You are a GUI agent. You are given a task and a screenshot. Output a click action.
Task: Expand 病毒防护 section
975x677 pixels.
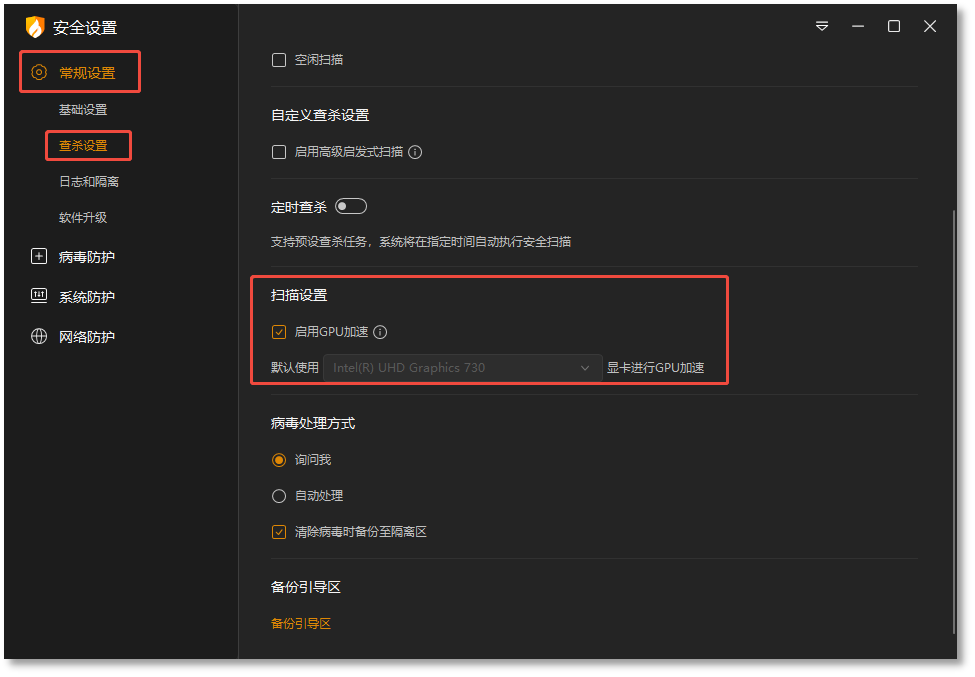86,257
